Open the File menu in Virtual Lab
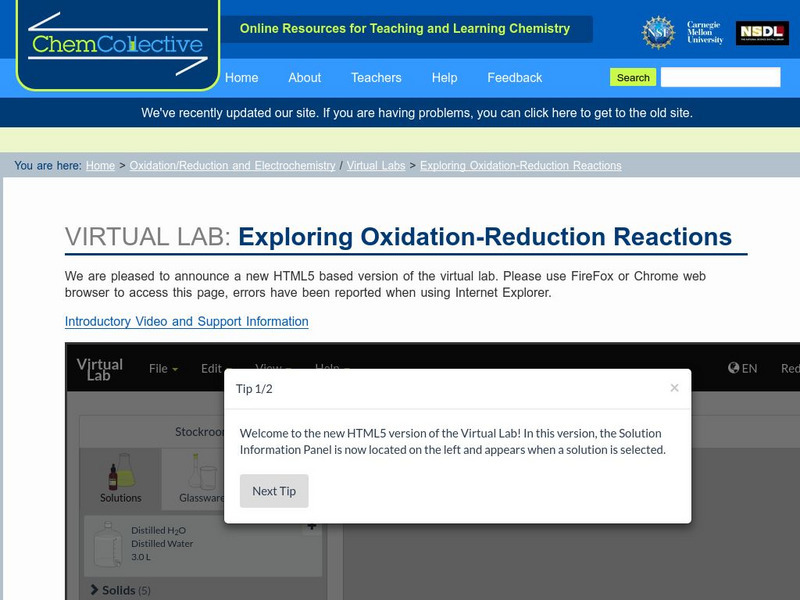The height and width of the screenshot is (600, 800). click(158, 368)
